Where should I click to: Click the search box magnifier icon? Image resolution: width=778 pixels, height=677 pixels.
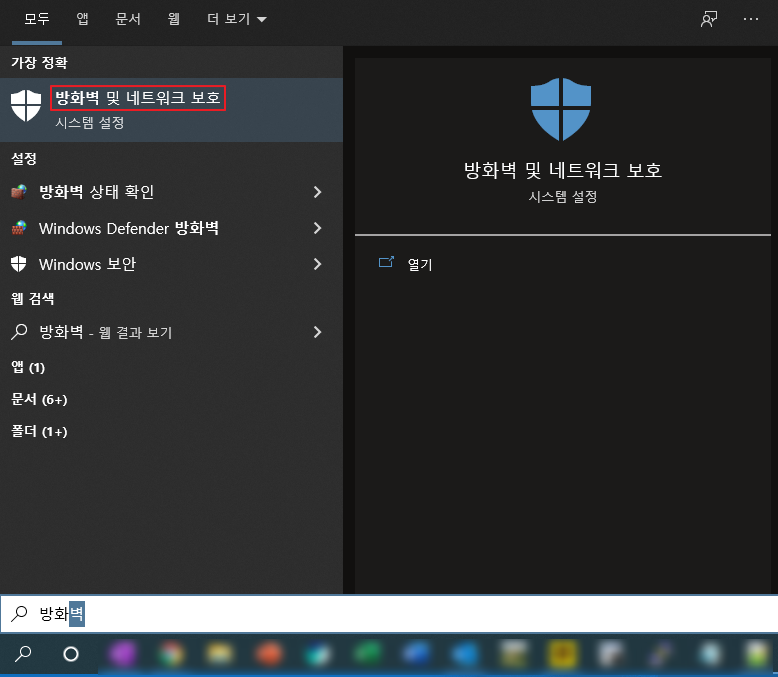pyautogui.click(x=19, y=614)
